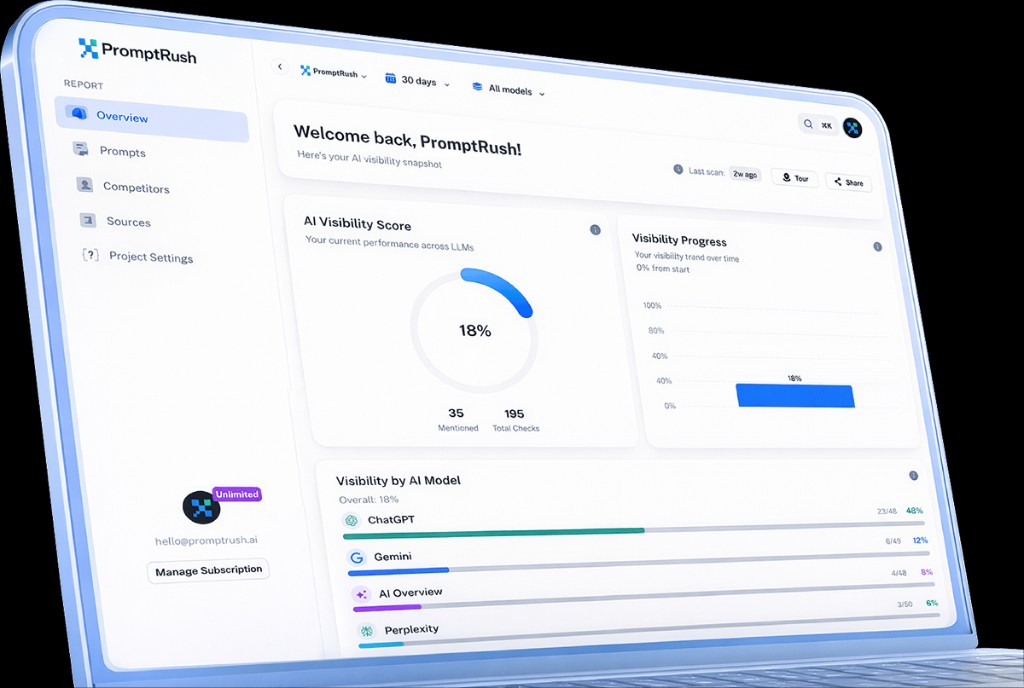
Task: Click the AI Overview purple progress bar
Action: click(x=387, y=608)
